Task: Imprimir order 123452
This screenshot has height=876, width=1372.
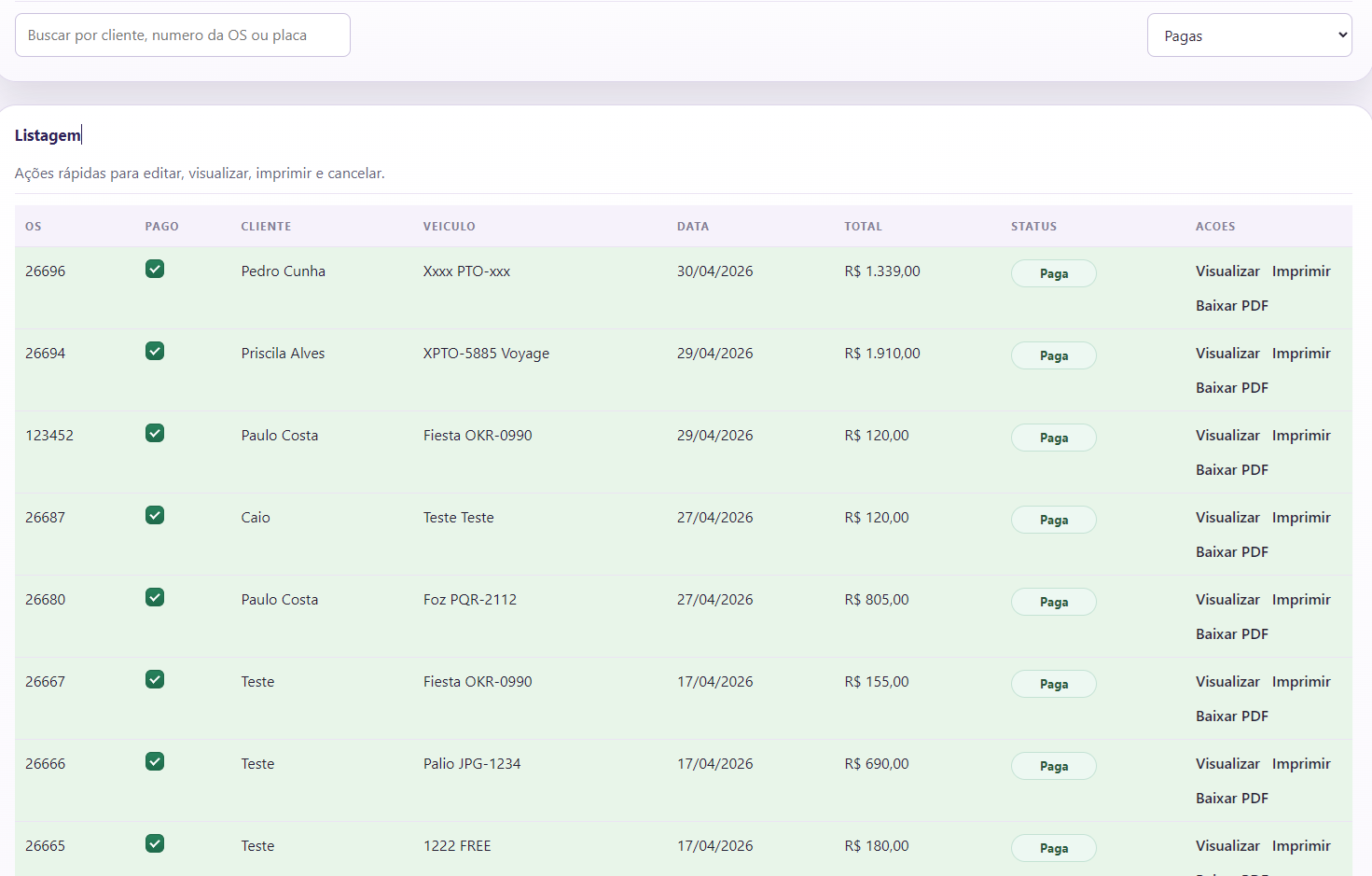Action: (1301, 436)
